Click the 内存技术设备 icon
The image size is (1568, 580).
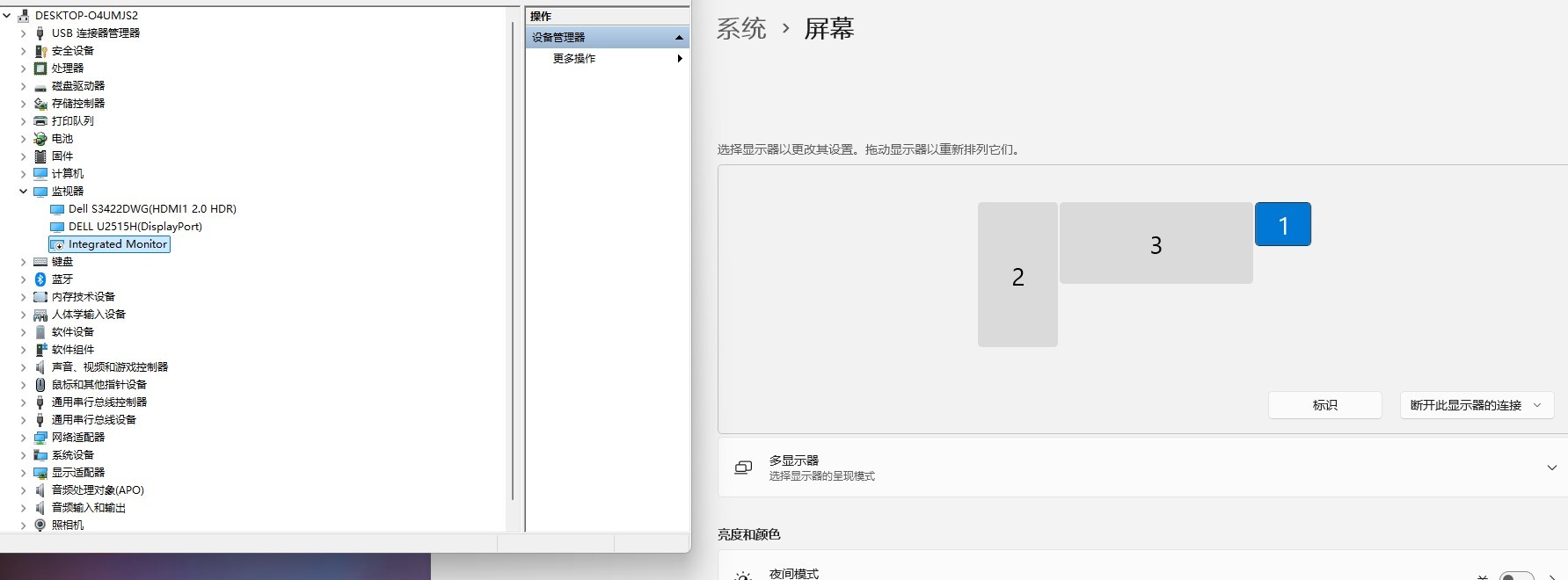[x=40, y=296]
